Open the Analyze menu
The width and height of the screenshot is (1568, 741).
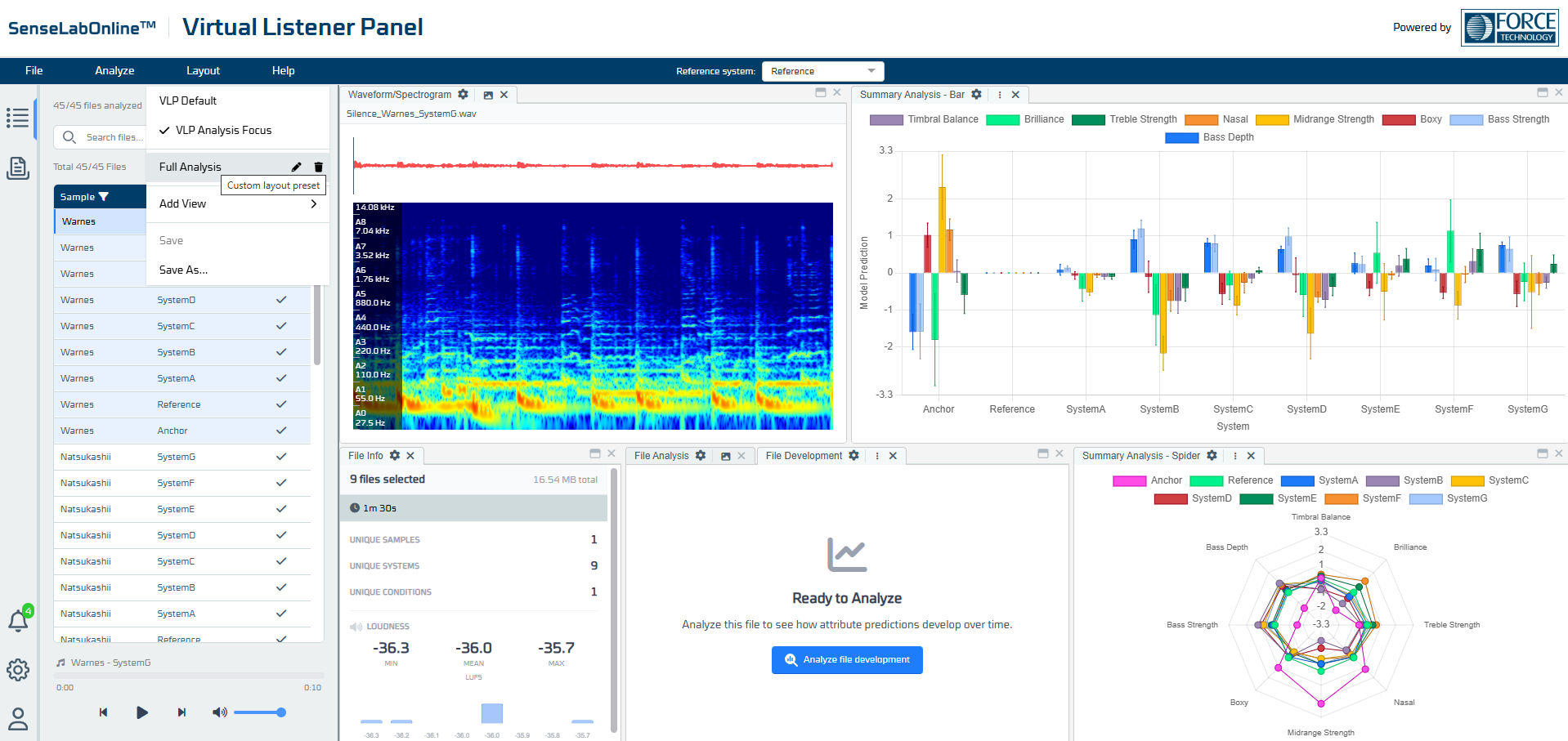point(114,71)
